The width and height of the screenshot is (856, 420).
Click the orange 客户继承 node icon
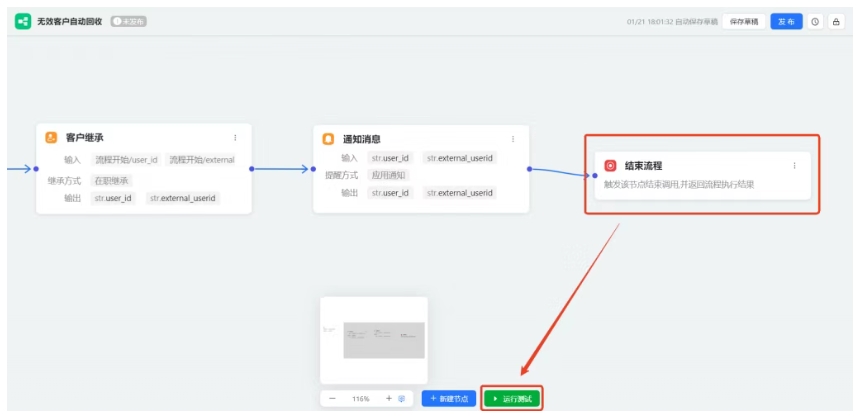pyautogui.click(x=51, y=138)
